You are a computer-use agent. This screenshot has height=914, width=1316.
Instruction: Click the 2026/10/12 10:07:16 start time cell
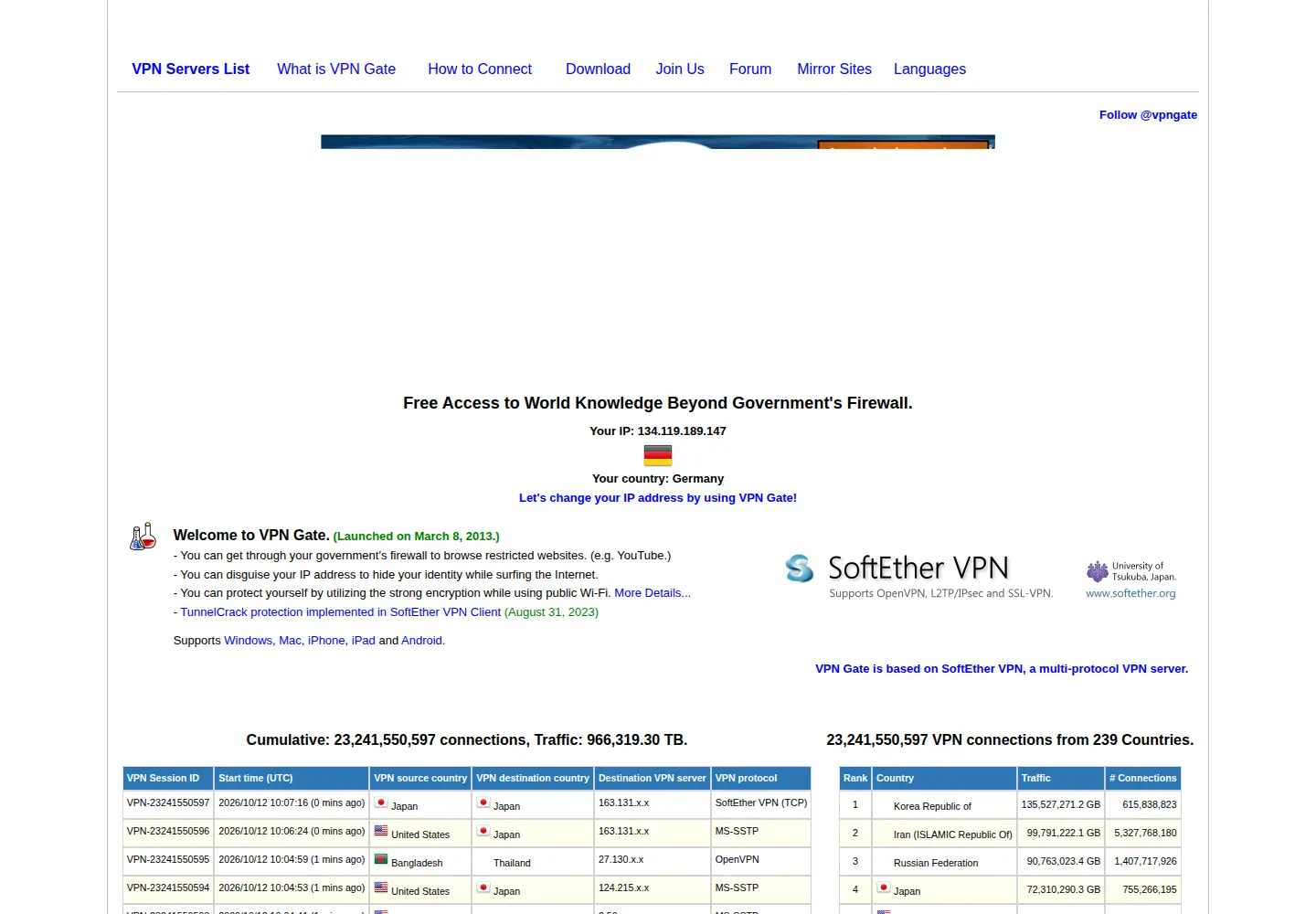(x=292, y=803)
